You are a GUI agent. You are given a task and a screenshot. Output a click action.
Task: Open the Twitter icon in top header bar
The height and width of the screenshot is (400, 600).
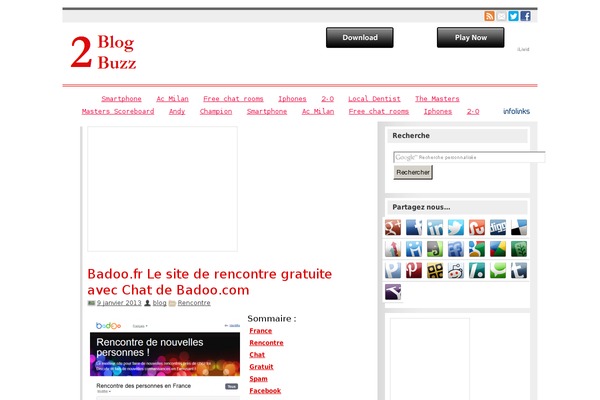[x=513, y=16]
